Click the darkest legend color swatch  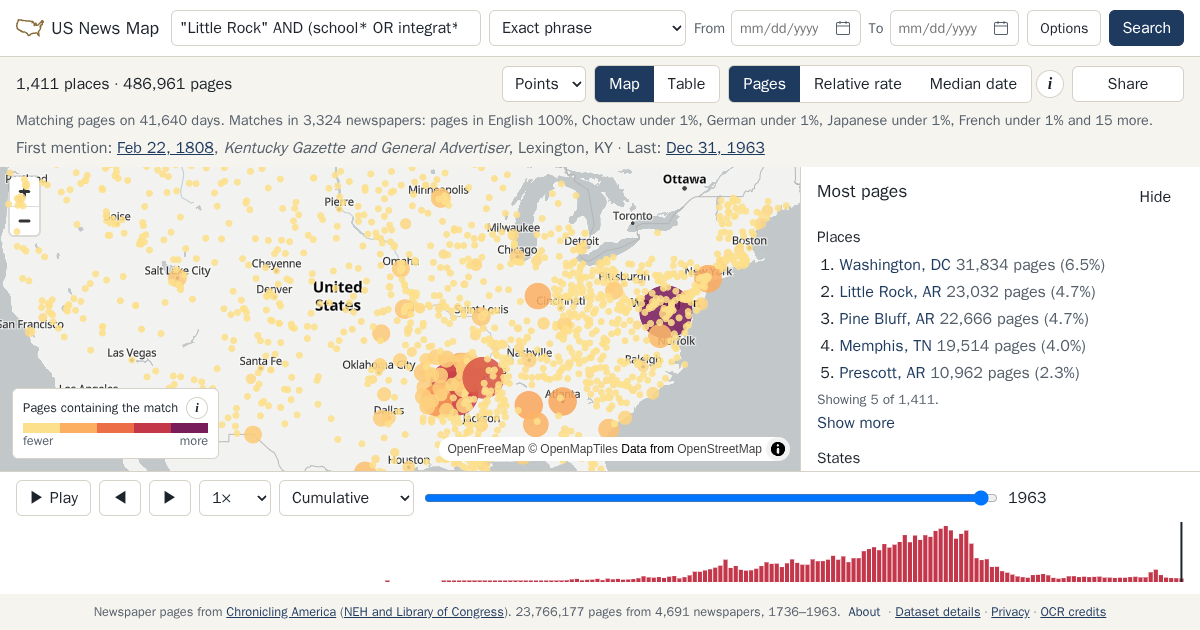point(190,428)
